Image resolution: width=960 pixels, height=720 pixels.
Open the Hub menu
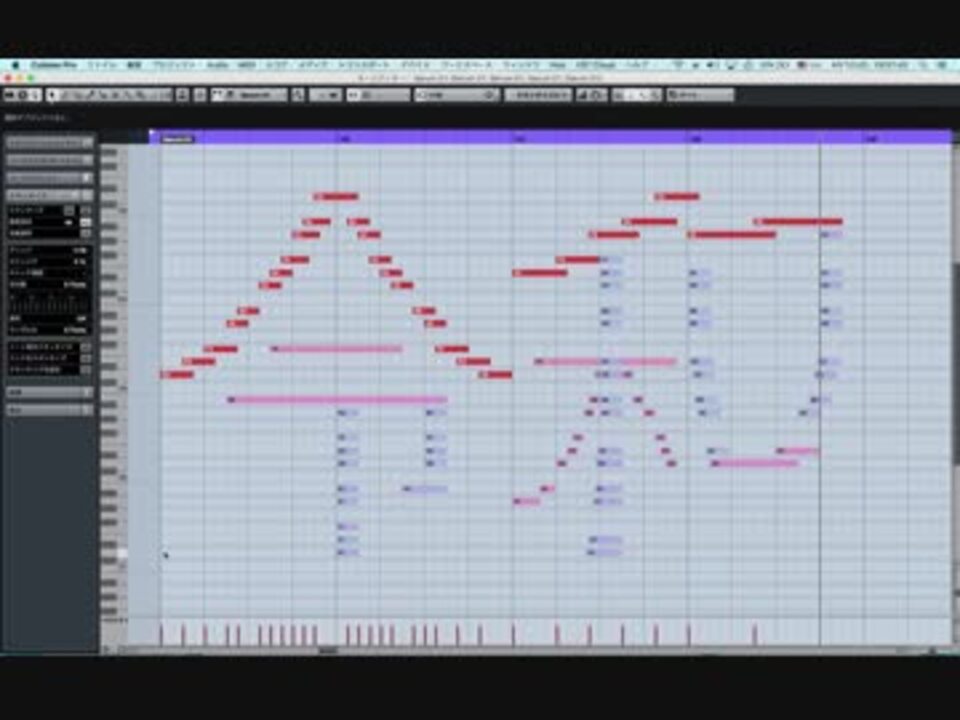click(558, 64)
